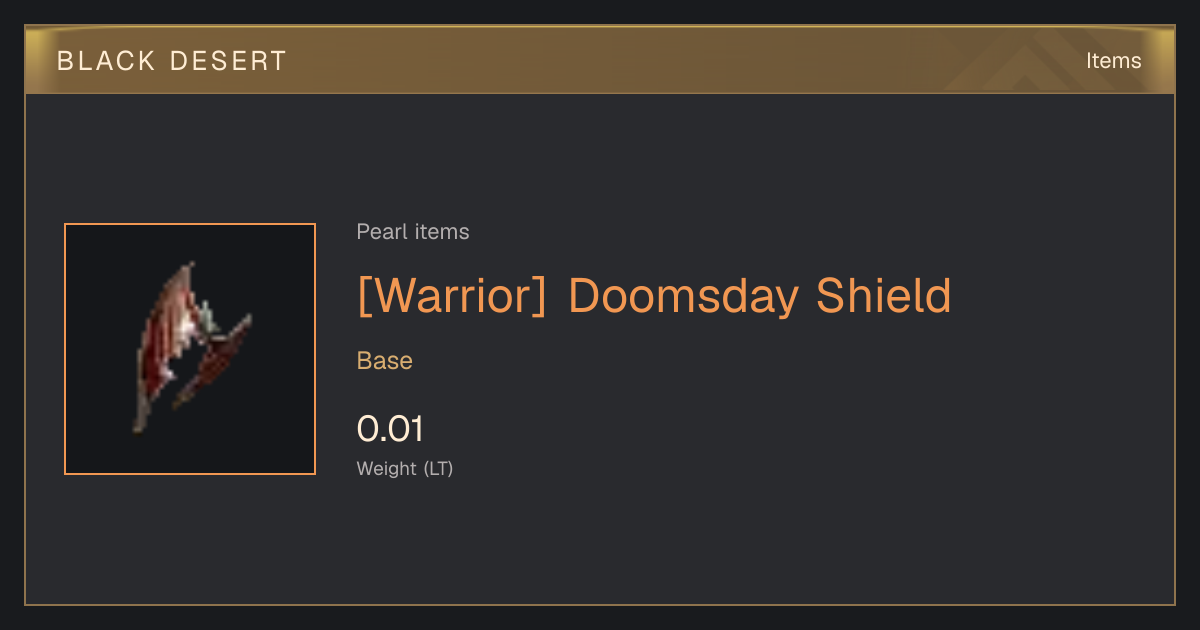The height and width of the screenshot is (630, 1200).
Task: Click the 0.01 weight value
Action: pyautogui.click(x=391, y=429)
